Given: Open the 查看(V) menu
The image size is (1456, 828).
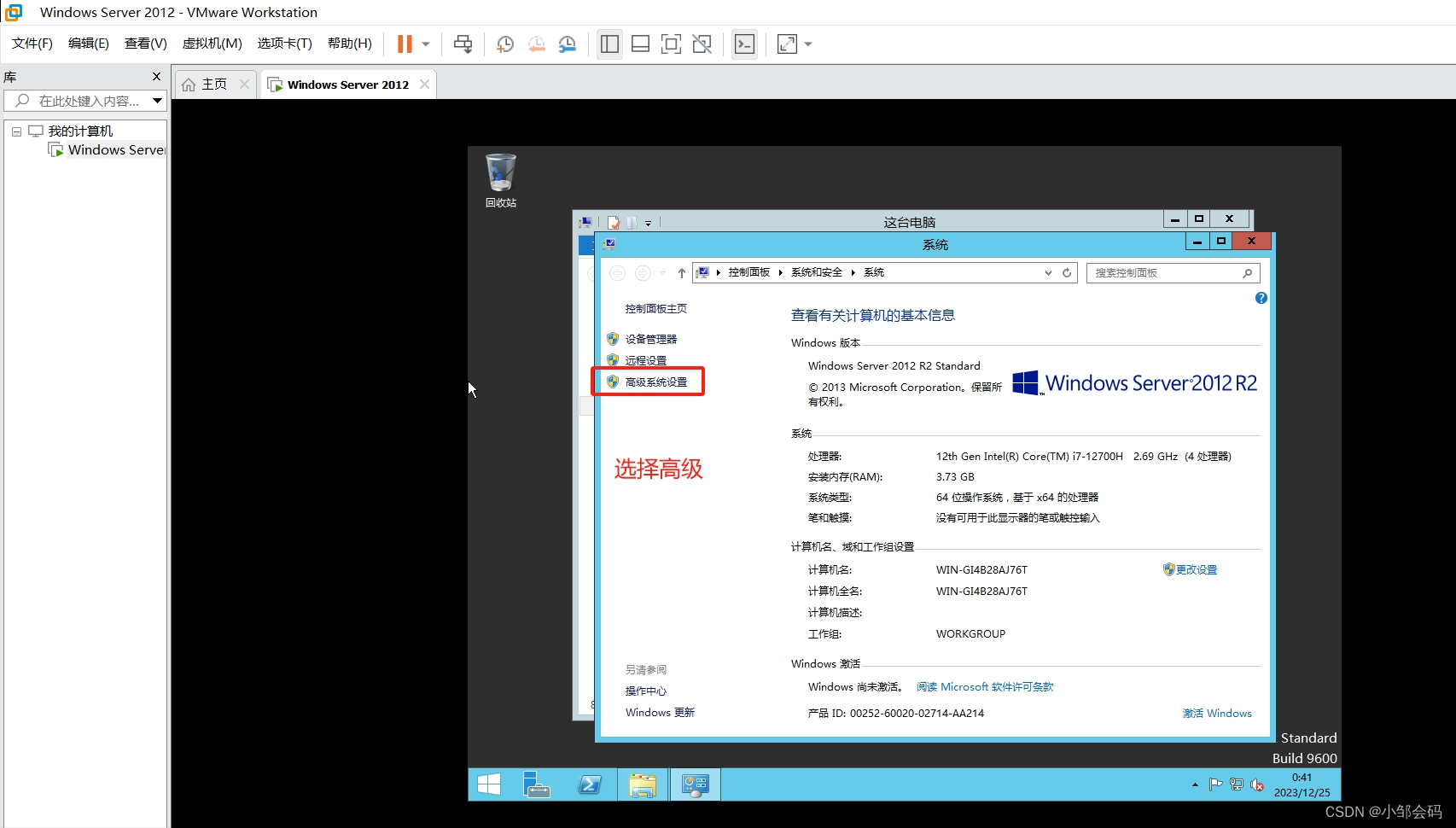Looking at the screenshot, I should [x=146, y=44].
